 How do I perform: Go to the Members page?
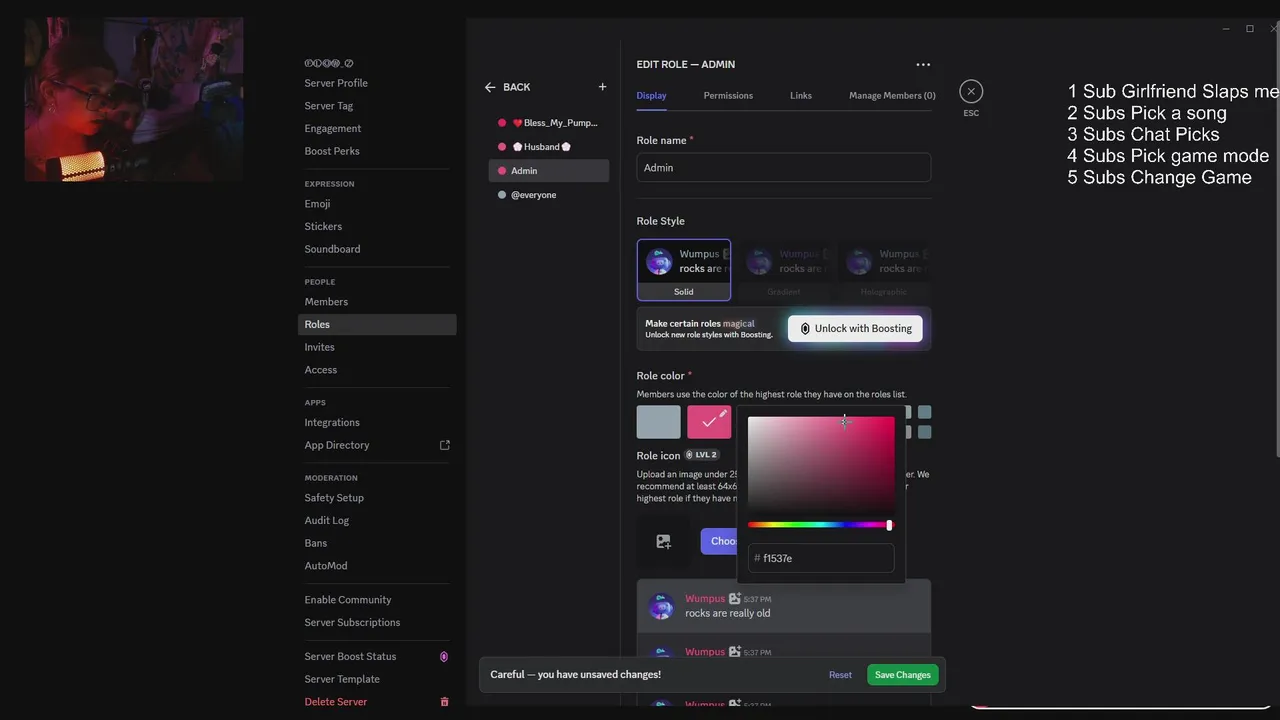point(326,302)
